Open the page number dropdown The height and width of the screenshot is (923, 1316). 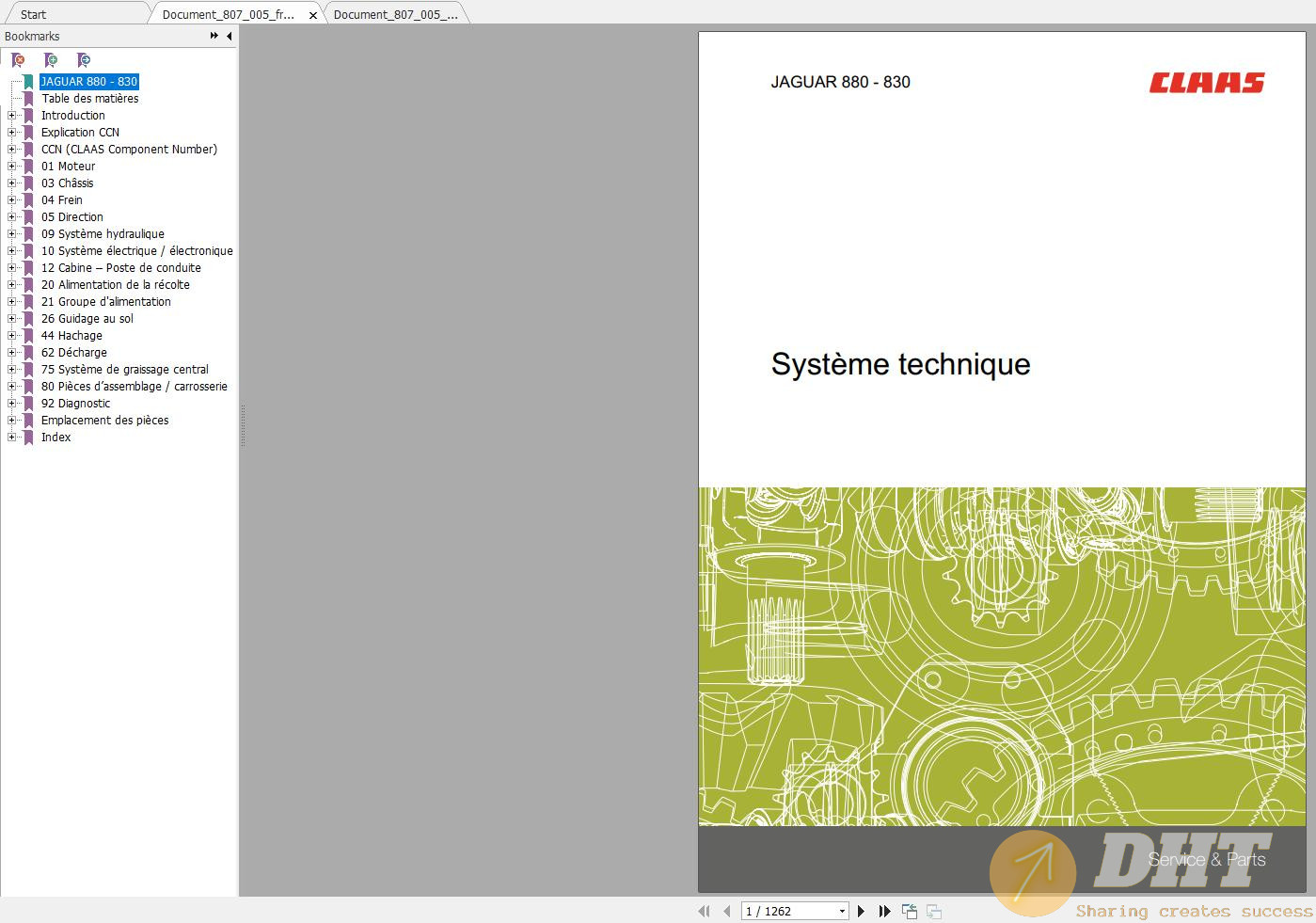pos(842,911)
